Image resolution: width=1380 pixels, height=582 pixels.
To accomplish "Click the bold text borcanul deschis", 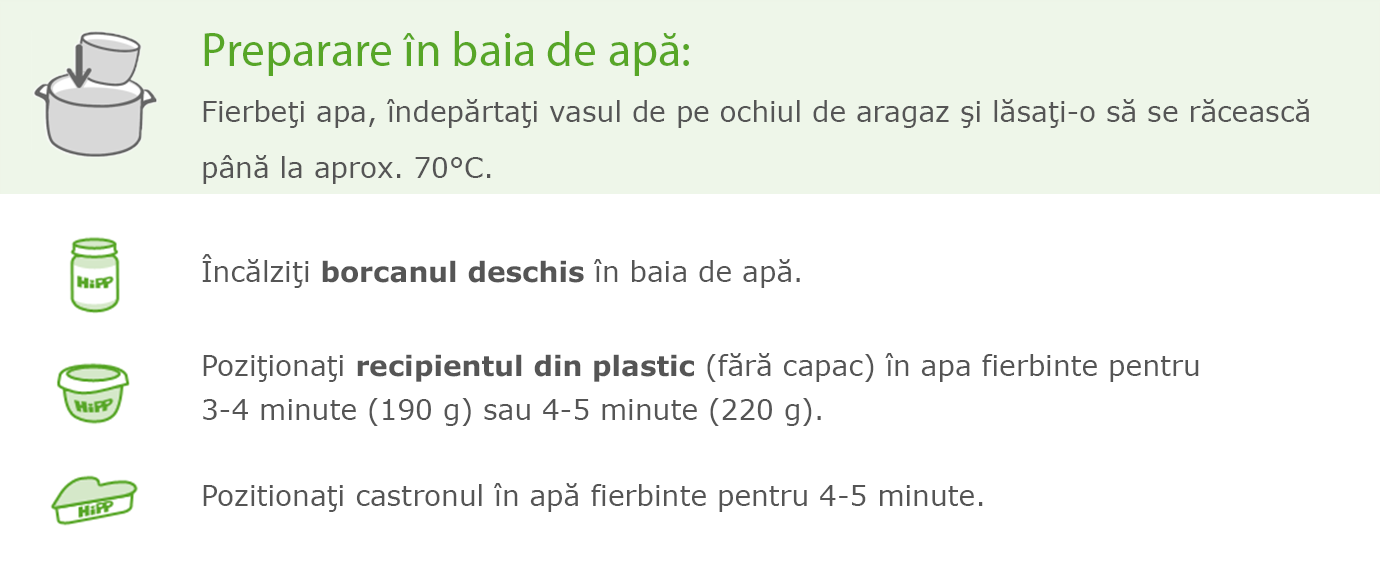I will [452, 272].
